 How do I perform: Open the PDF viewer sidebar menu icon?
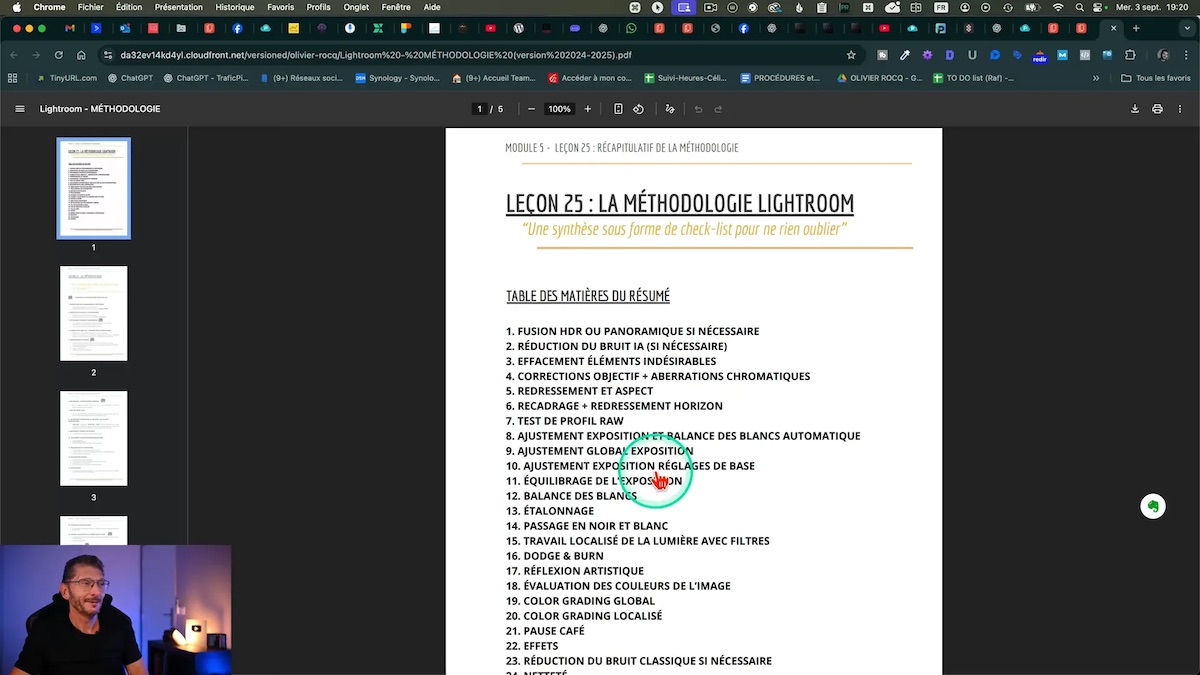click(x=19, y=109)
